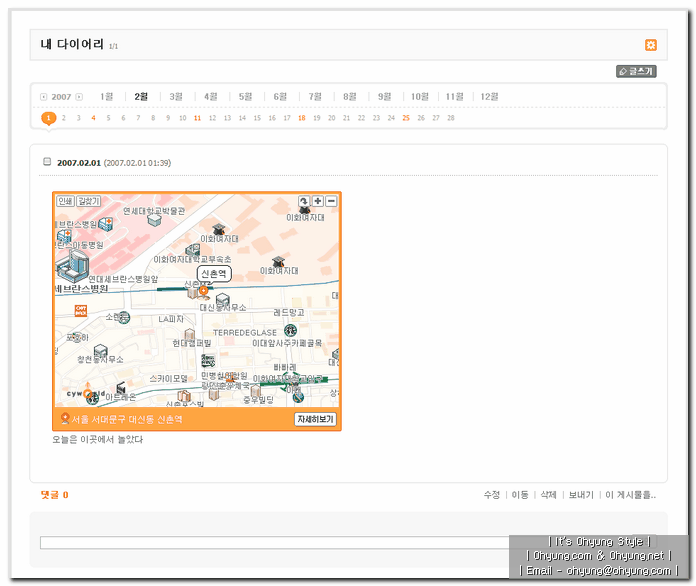This screenshot has height=586, width=696.
Task: Switch to the 12월 month tab
Action: [489, 97]
